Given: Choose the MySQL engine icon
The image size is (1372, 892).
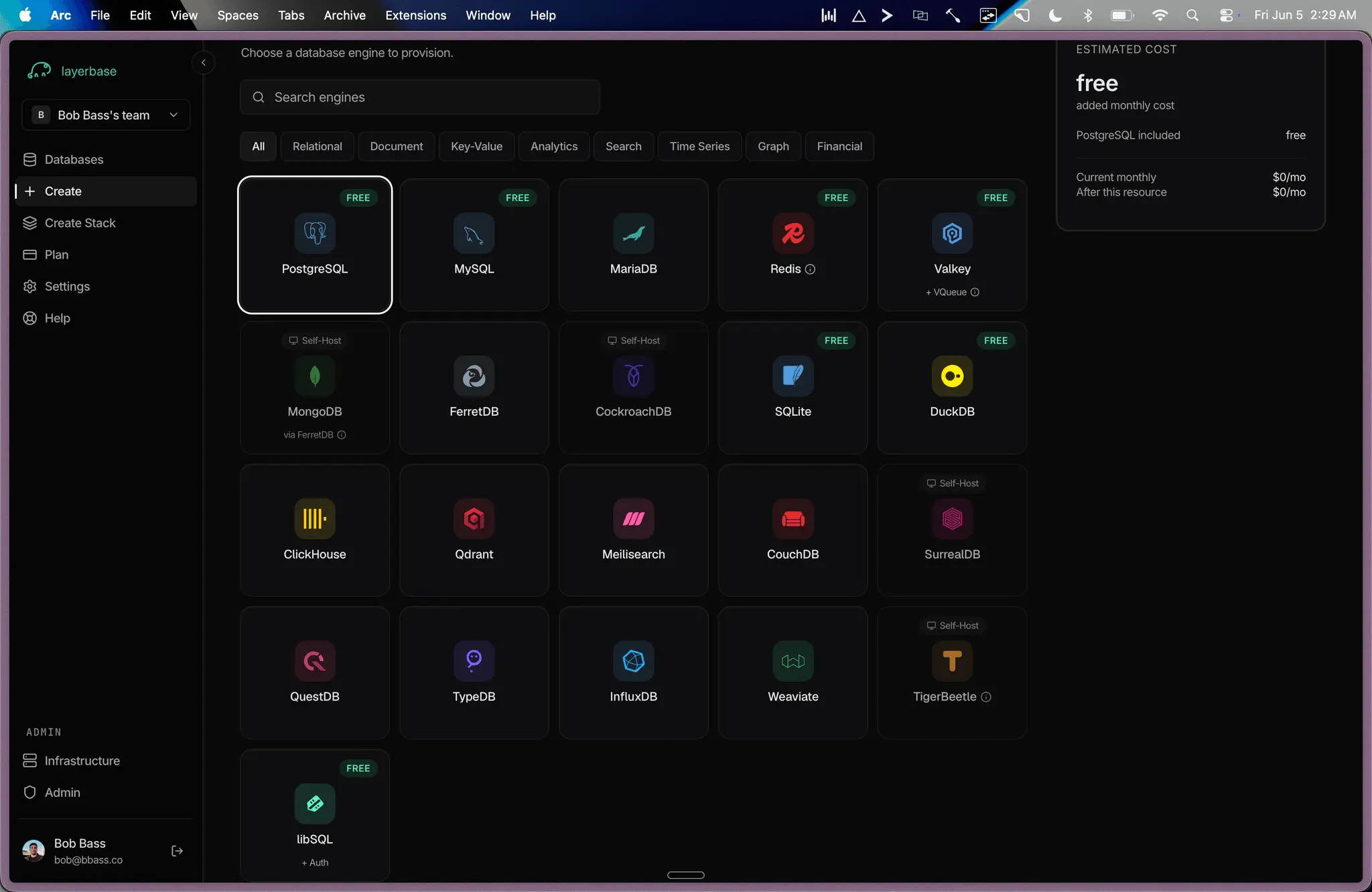Looking at the screenshot, I should (x=474, y=233).
